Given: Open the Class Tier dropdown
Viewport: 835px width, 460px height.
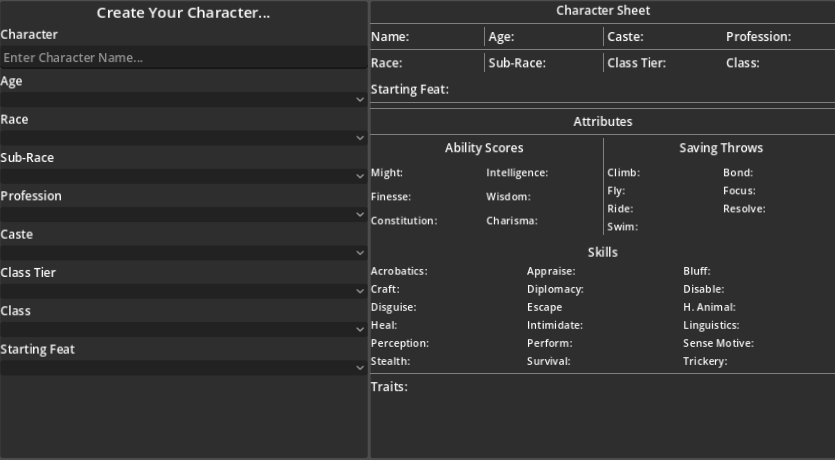Looking at the screenshot, I should (x=184, y=291).
